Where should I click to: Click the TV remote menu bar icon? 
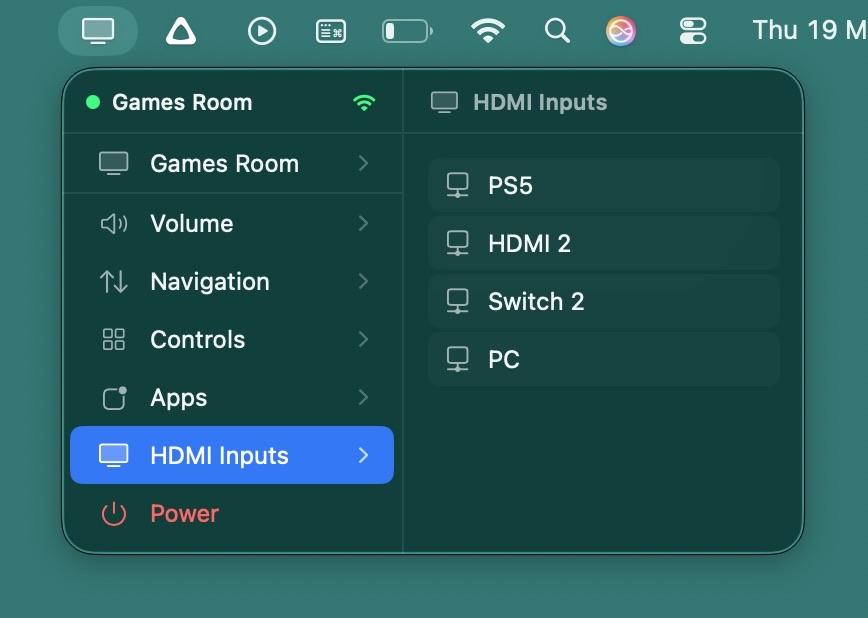point(98,31)
